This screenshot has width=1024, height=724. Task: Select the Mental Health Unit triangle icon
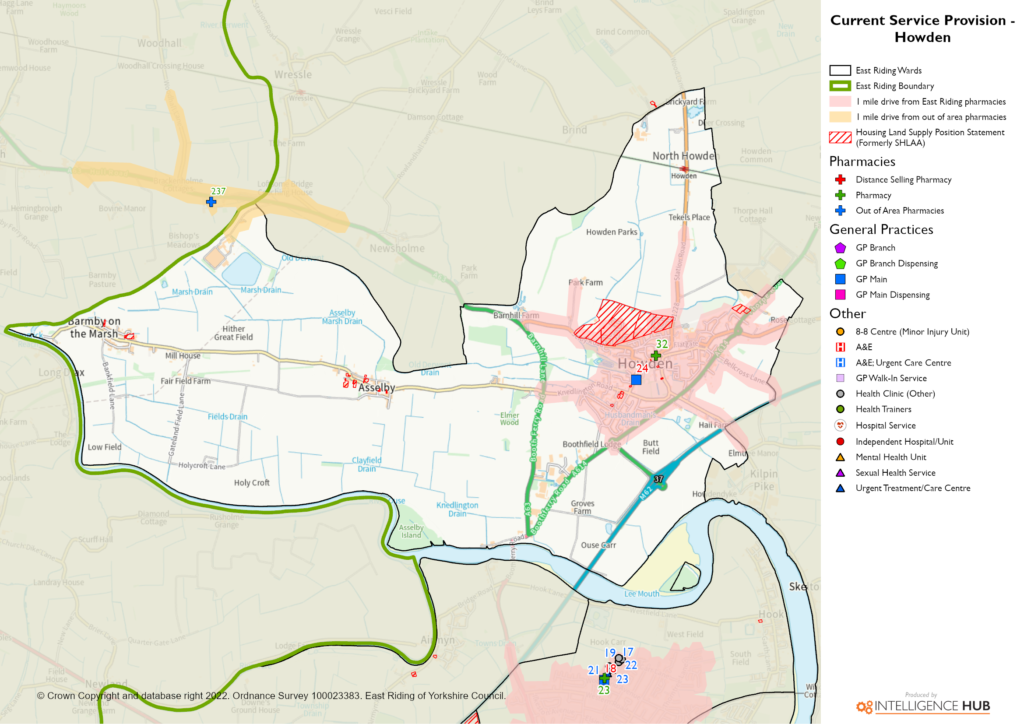(840, 457)
